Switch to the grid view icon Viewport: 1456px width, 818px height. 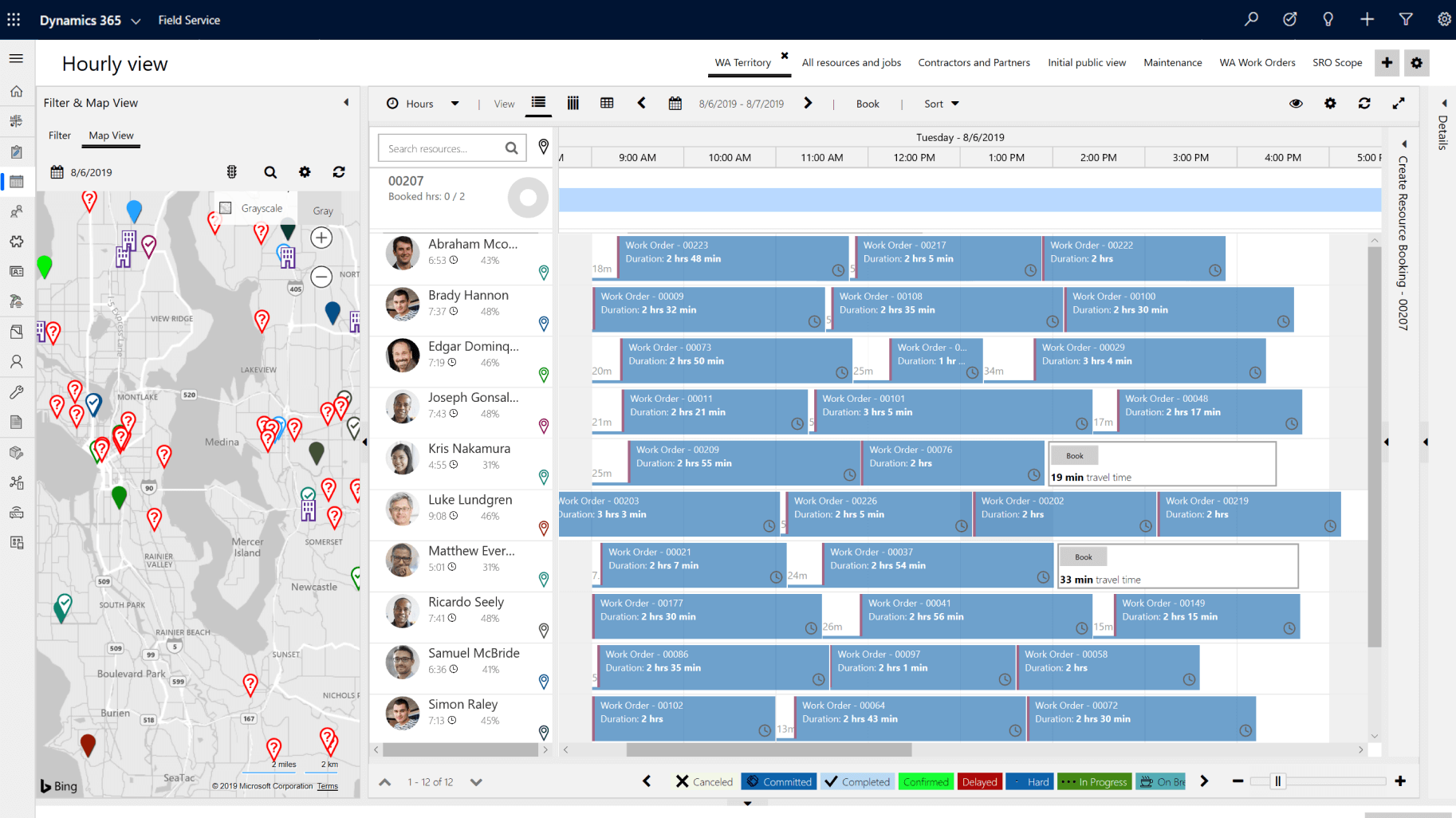point(607,104)
